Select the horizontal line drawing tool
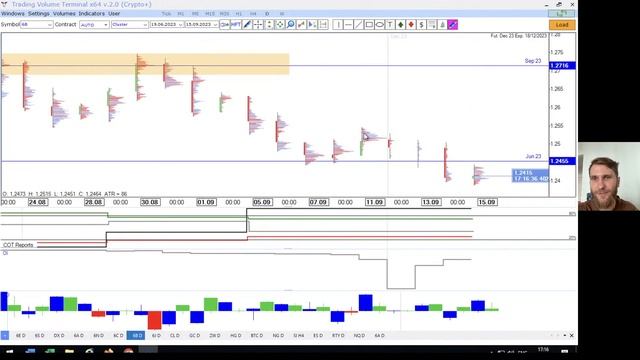Screen dimensions: 640x360 (348, 24)
